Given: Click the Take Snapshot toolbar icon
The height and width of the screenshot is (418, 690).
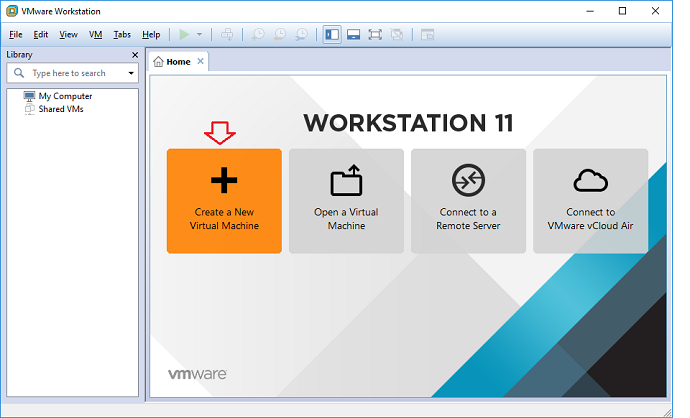Looking at the screenshot, I should [x=258, y=34].
